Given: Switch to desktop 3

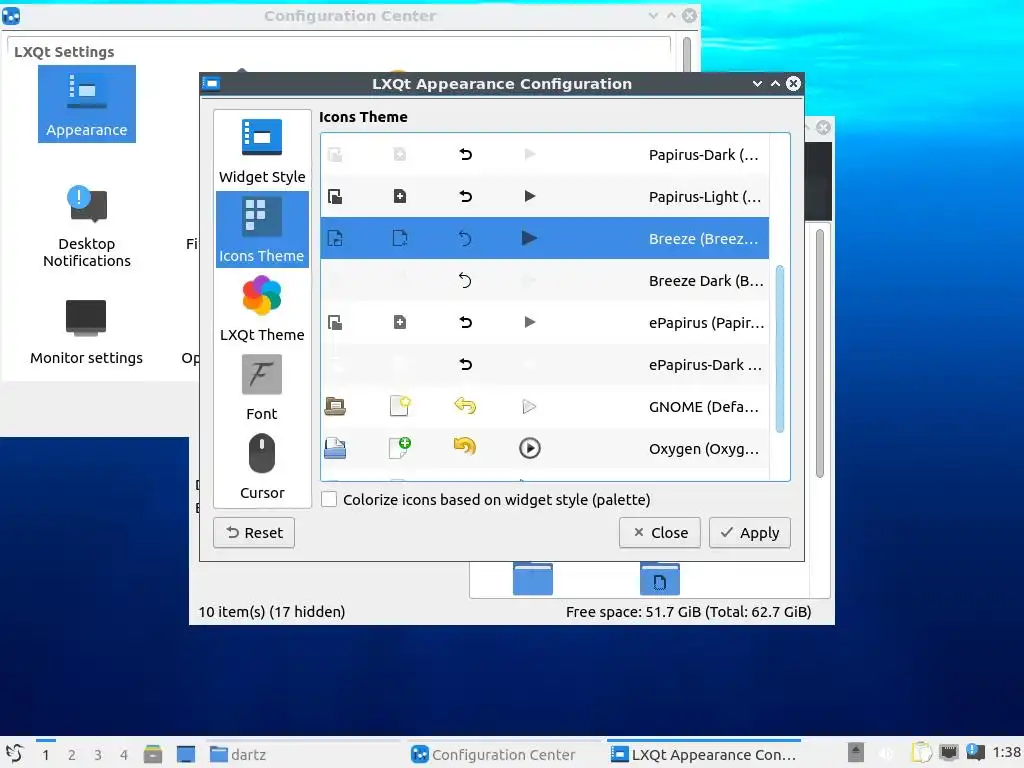Looking at the screenshot, I should (98, 755).
